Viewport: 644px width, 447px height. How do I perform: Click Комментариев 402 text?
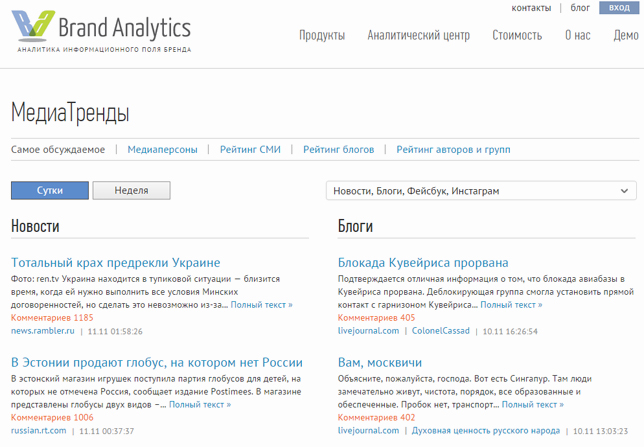(x=376, y=417)
